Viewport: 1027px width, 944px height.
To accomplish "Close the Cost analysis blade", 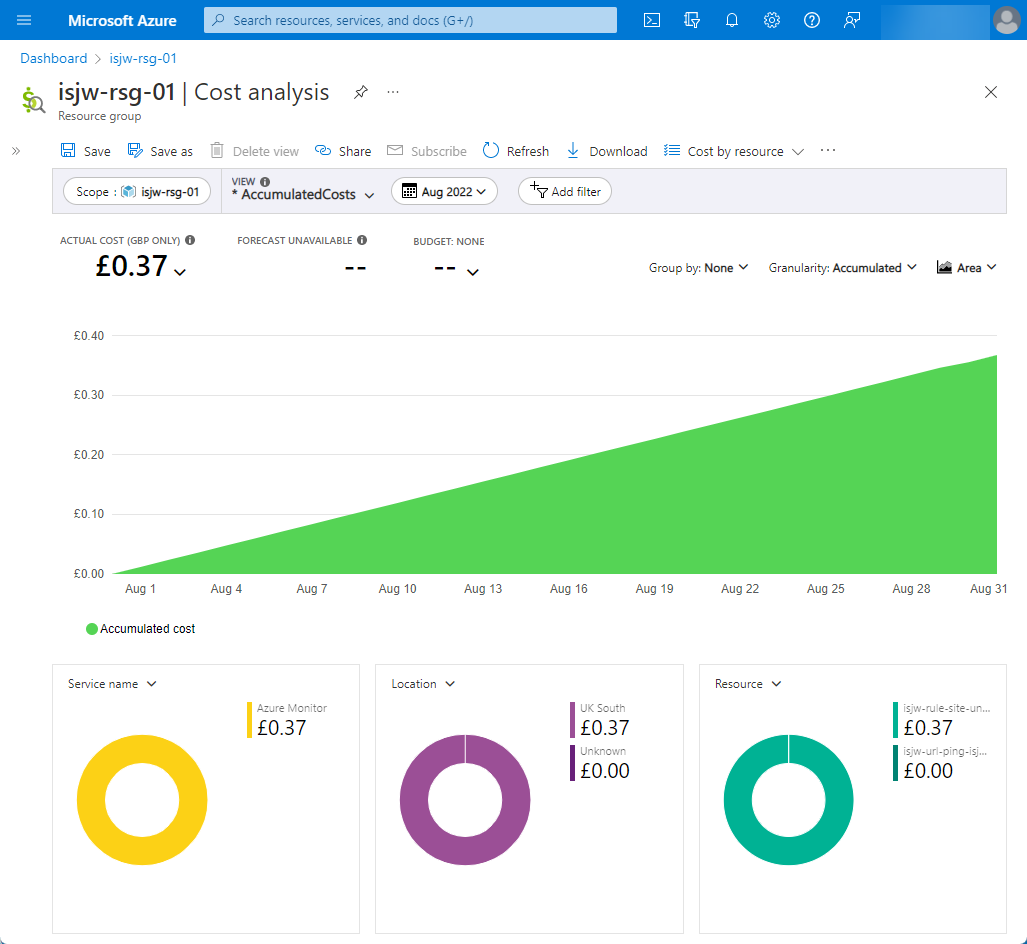I will click(990, 92).
